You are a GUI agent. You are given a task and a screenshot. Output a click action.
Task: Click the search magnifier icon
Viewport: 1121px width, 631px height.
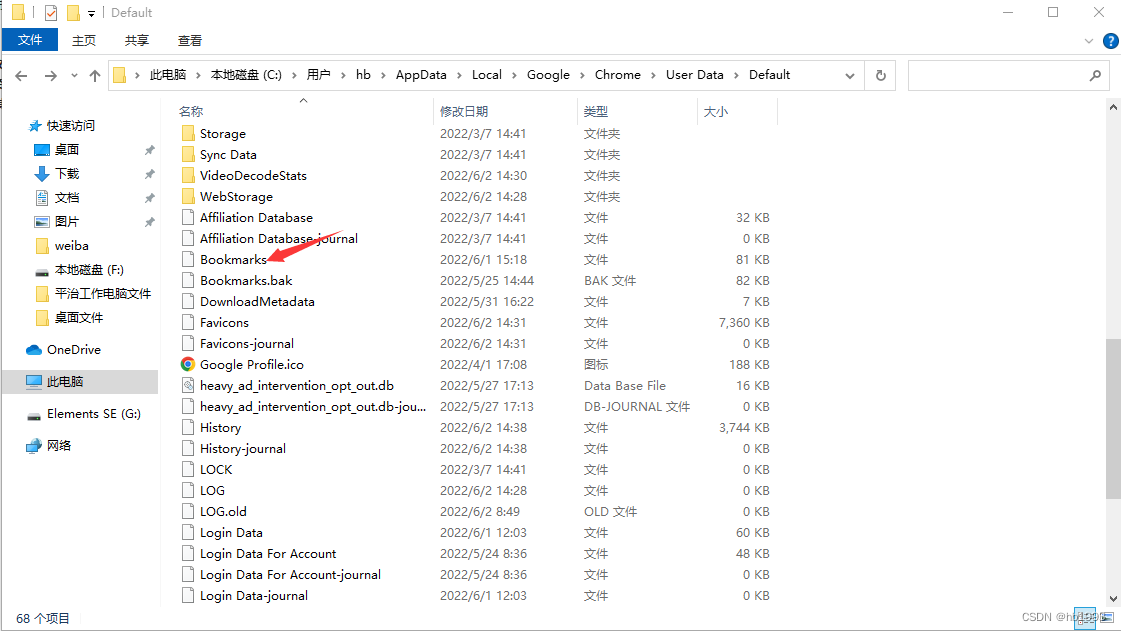click(1095, 75)
